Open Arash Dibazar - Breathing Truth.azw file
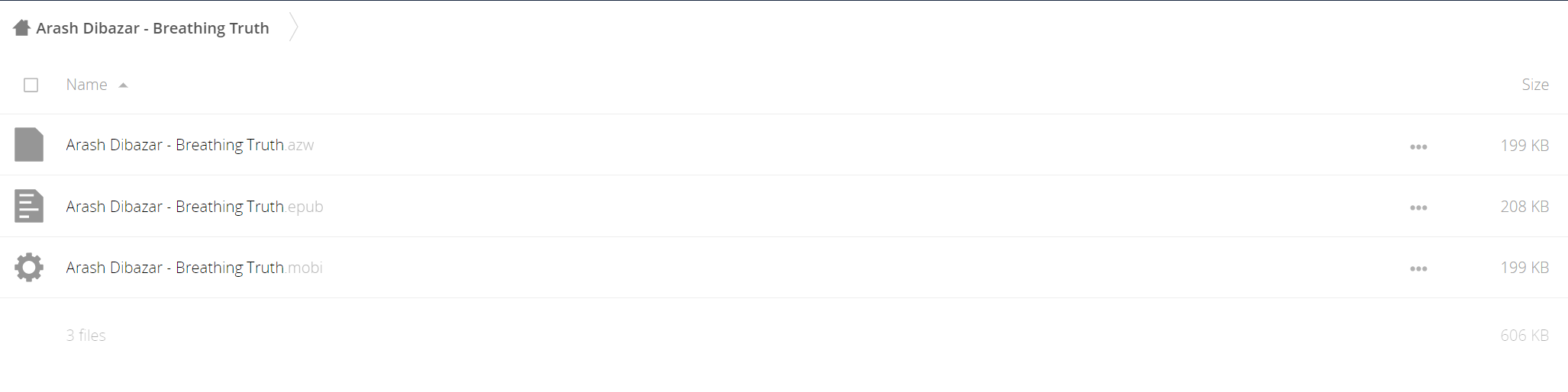This screenshot has height=392, width=1568. 190,145
